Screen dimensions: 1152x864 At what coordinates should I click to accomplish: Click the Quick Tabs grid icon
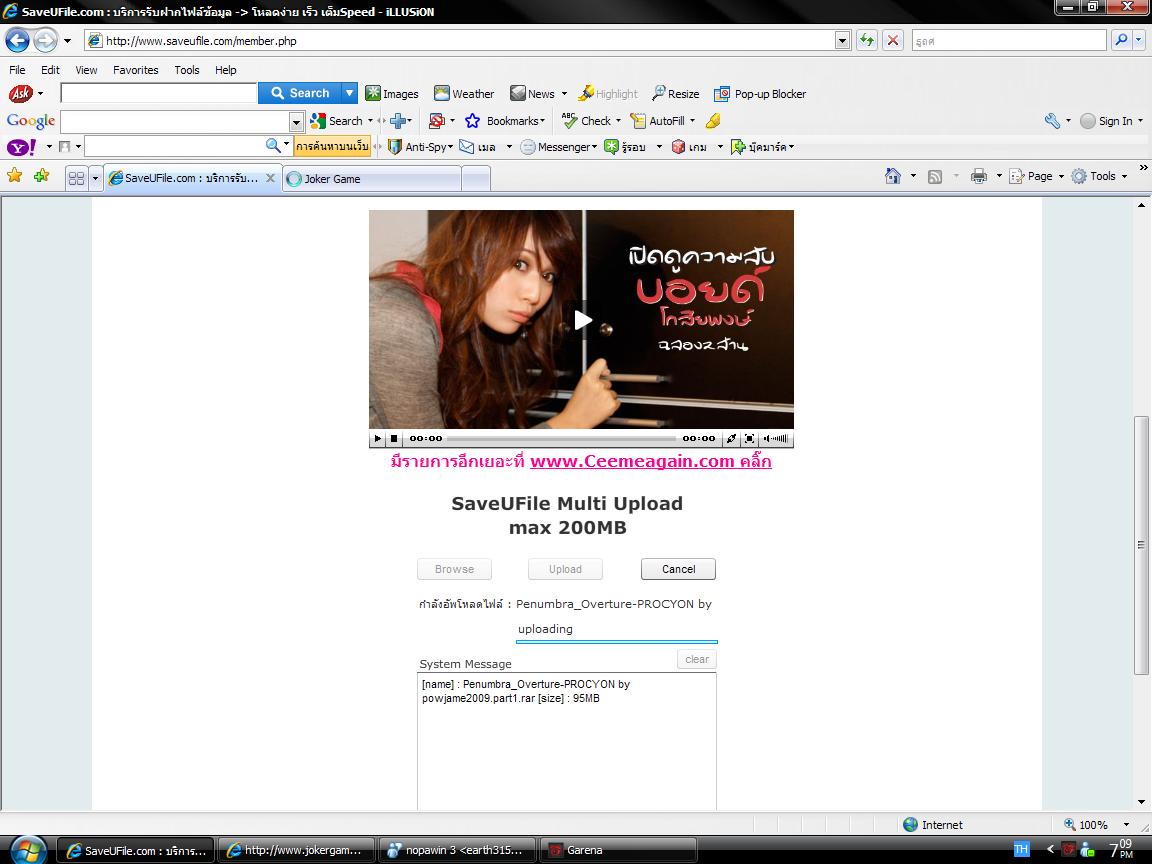76,178
